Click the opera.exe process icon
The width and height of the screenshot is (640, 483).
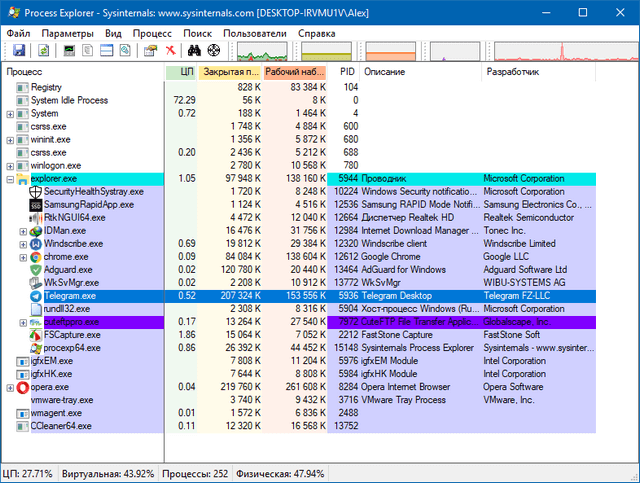[x=22, y=386]
